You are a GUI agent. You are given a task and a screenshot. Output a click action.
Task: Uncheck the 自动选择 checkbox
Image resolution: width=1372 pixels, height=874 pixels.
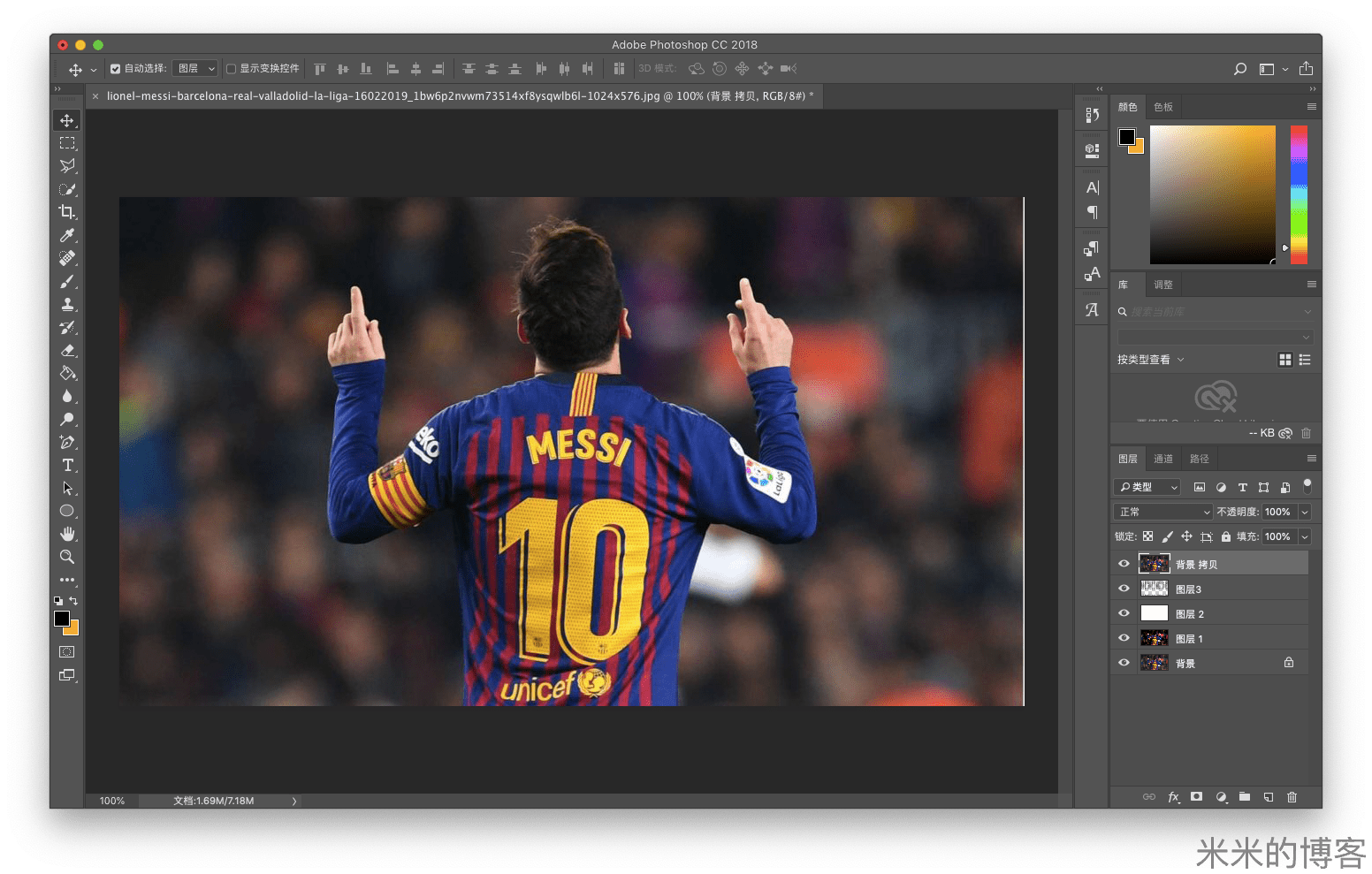tap(116, 69)
